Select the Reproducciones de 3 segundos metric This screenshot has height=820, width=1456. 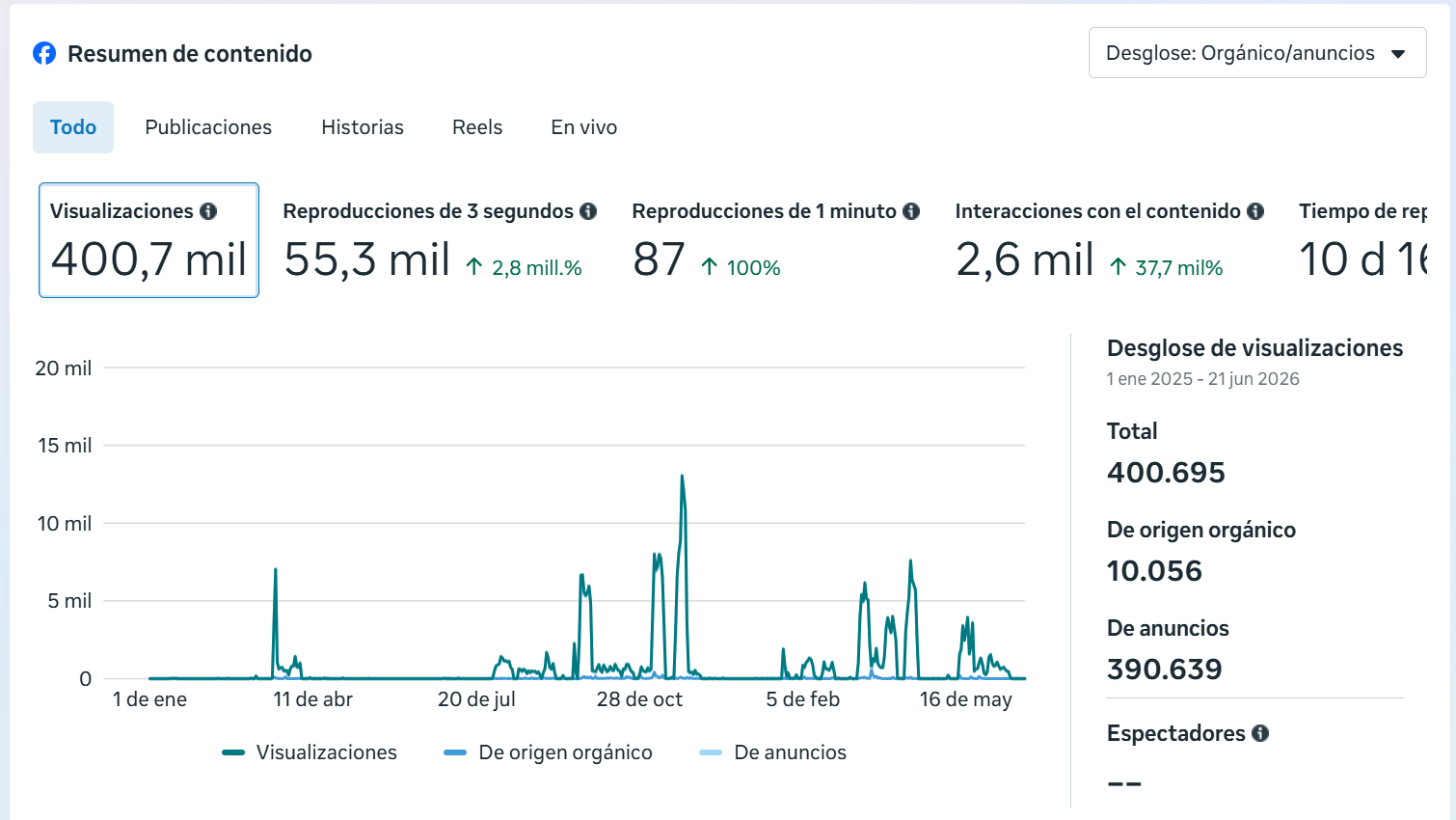click(x=440, y=240)
